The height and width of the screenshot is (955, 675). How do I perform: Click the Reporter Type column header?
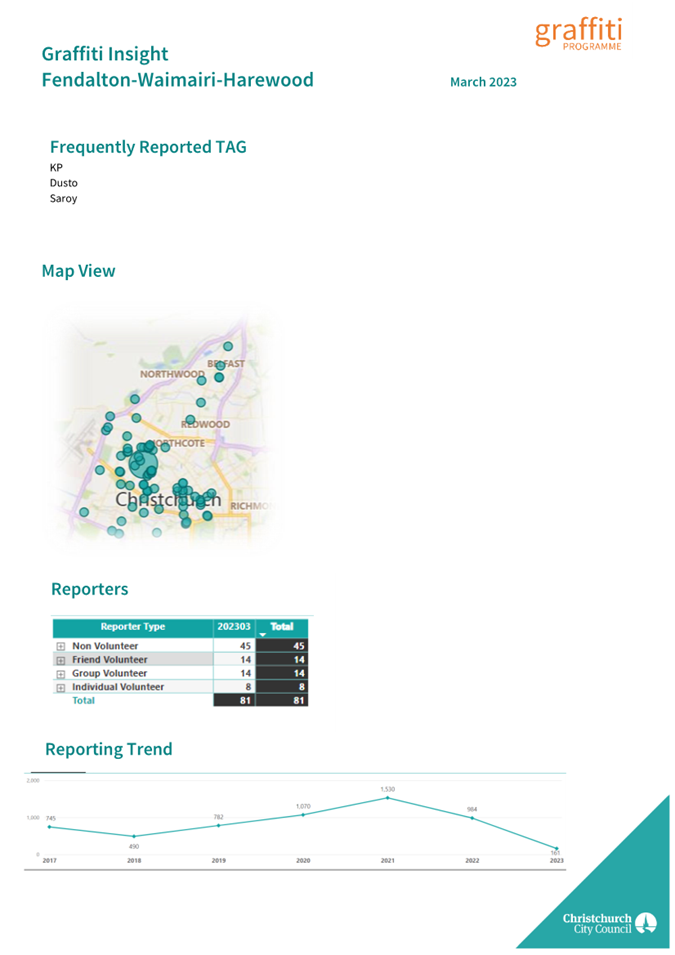click(133, 627)
